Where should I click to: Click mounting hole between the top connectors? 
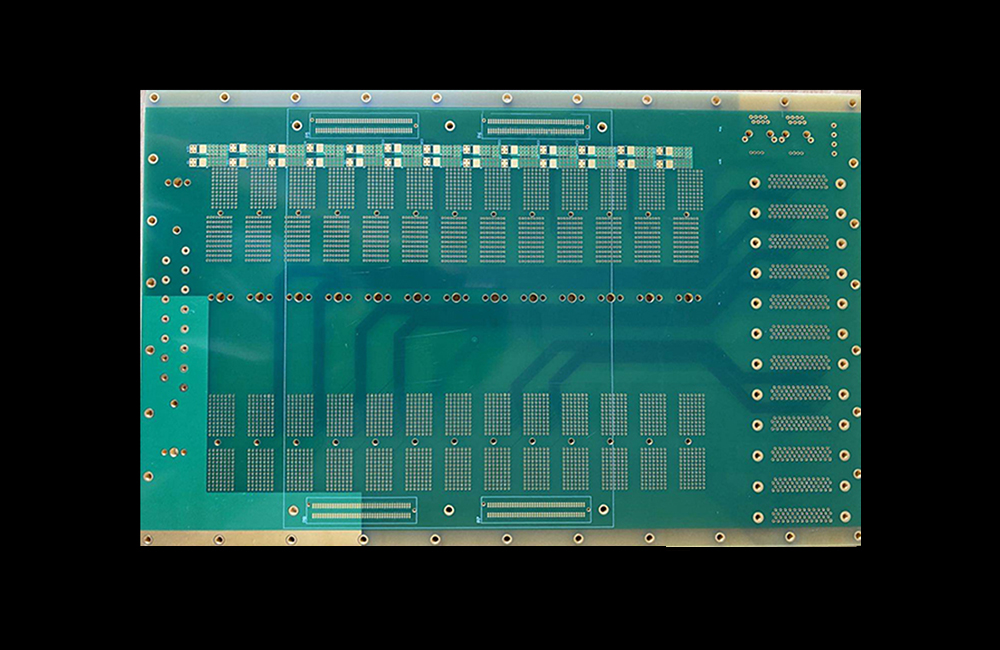(x=450, y=126)
